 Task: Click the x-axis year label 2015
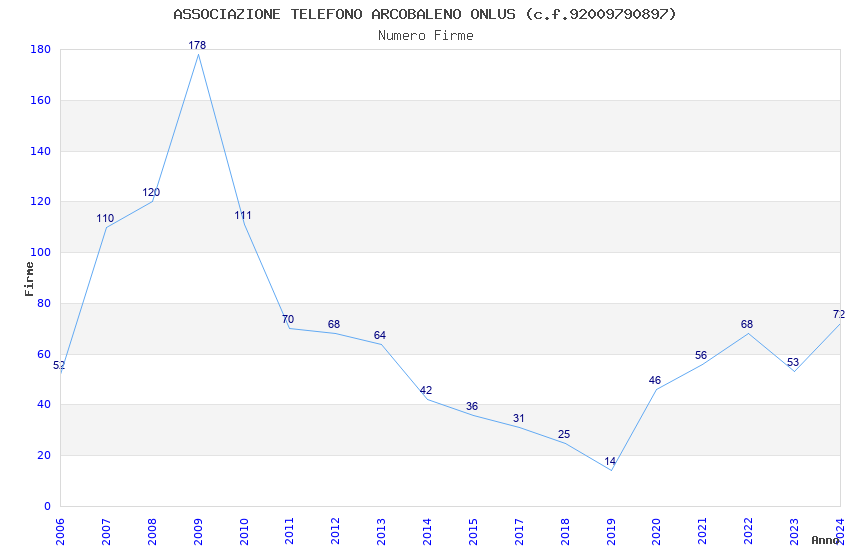click(x=473, y=531)
